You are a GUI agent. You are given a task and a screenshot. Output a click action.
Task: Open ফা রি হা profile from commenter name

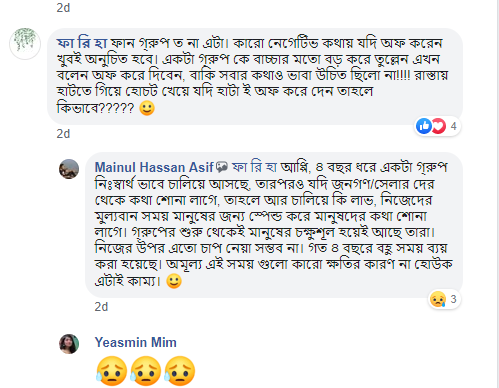[82, 43]
